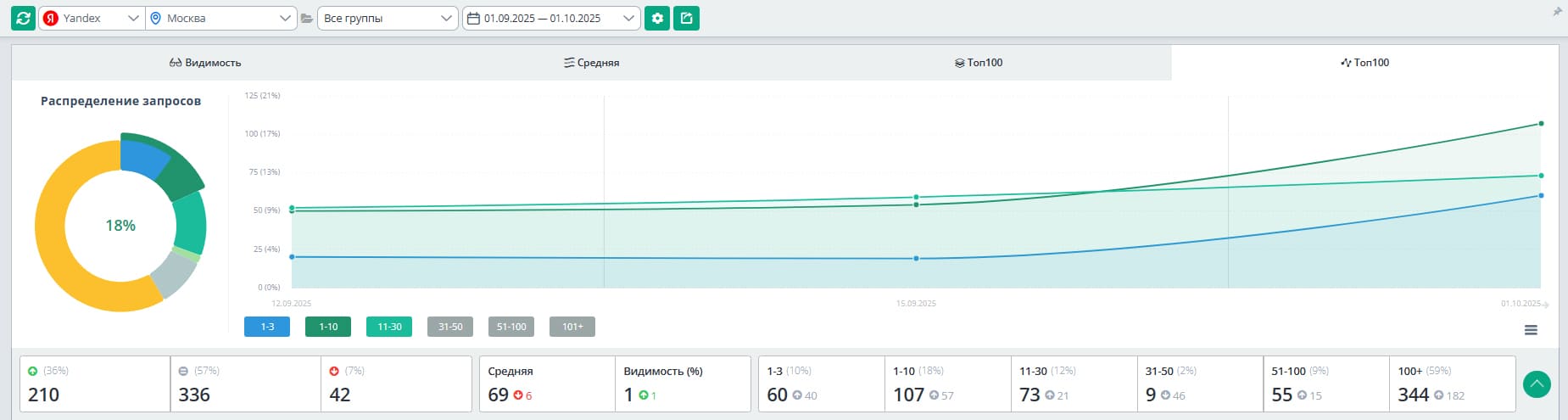Image resolution: width=1568 pixels, height=420 pixels.
Task: Enable the 31-50 series legend button
Action: tap(450, 327)
